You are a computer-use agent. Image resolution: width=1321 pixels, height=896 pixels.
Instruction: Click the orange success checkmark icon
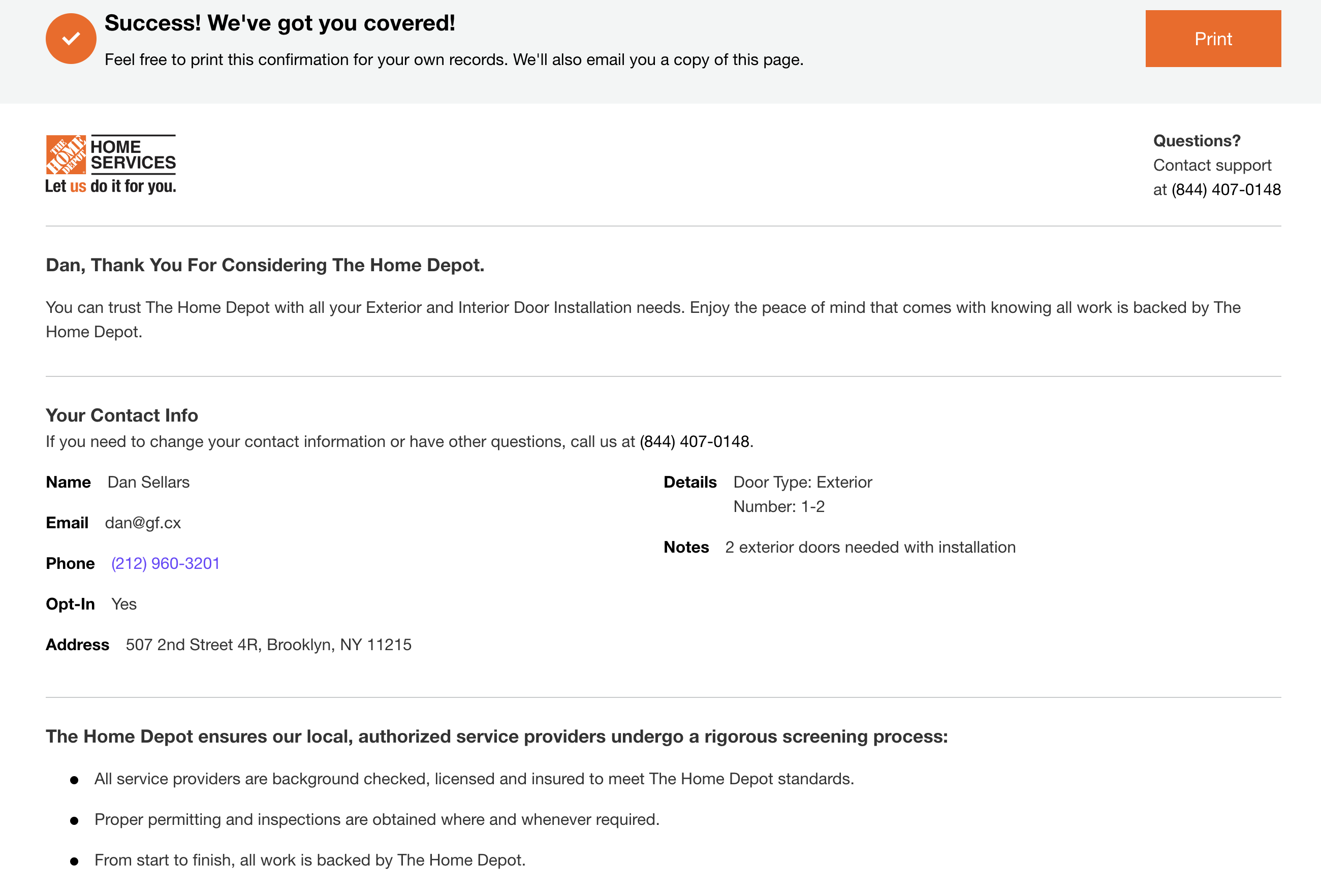(x=71, y=39)
